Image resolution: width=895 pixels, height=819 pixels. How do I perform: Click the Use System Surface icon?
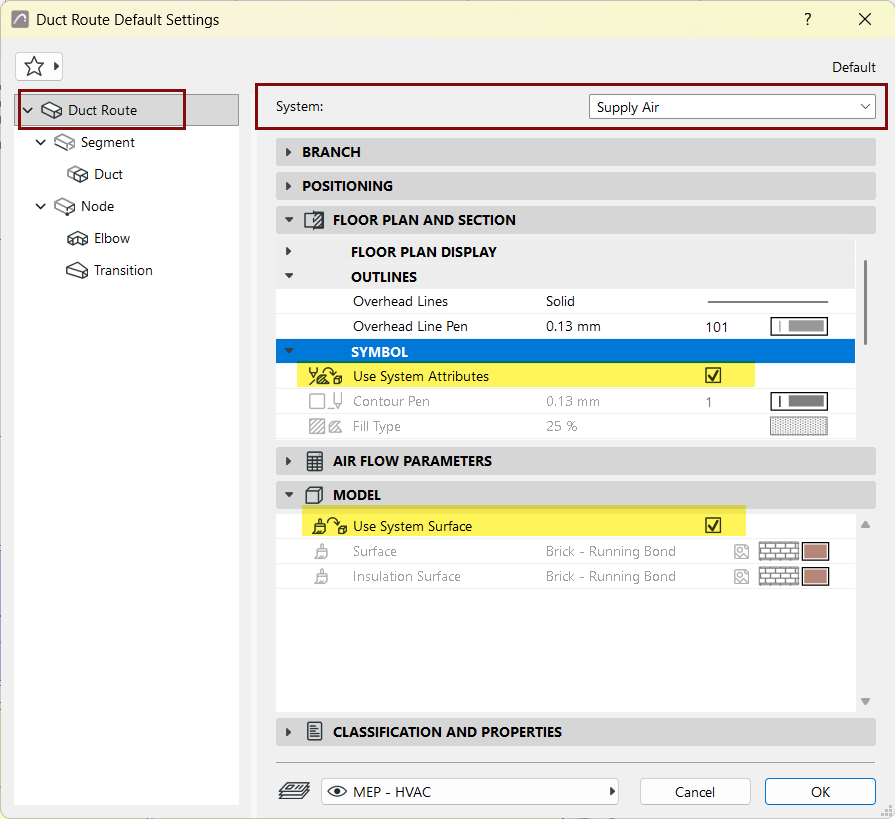[x=329, y=526]
